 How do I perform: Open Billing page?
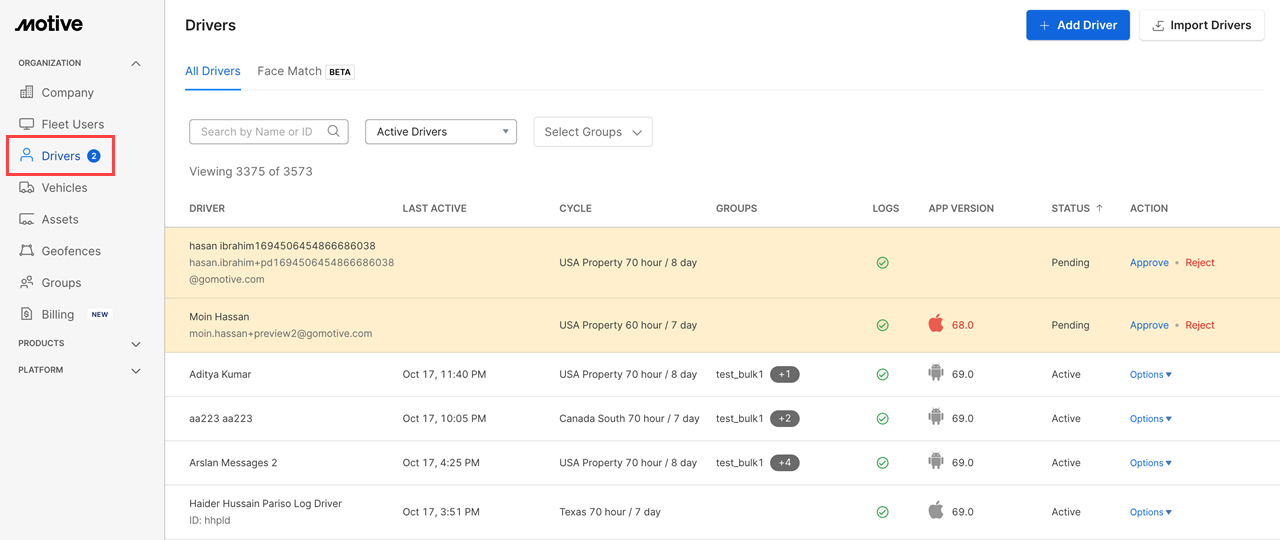pos(58,315)
